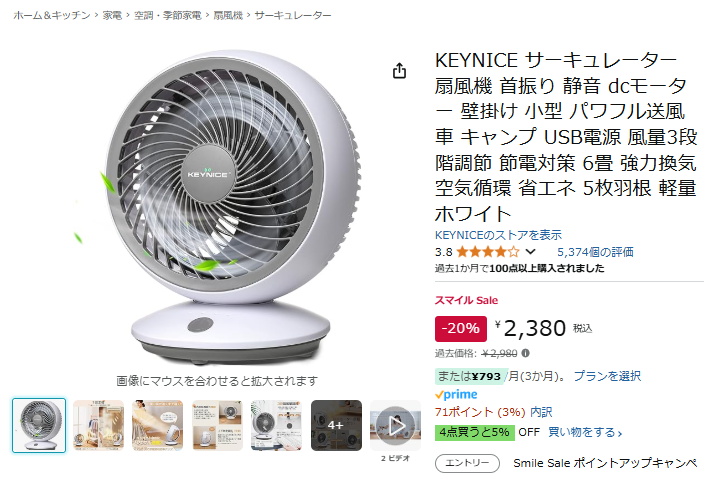
Task: Select the fifth fan features thumbnail
Action: (x=276, y=426)
